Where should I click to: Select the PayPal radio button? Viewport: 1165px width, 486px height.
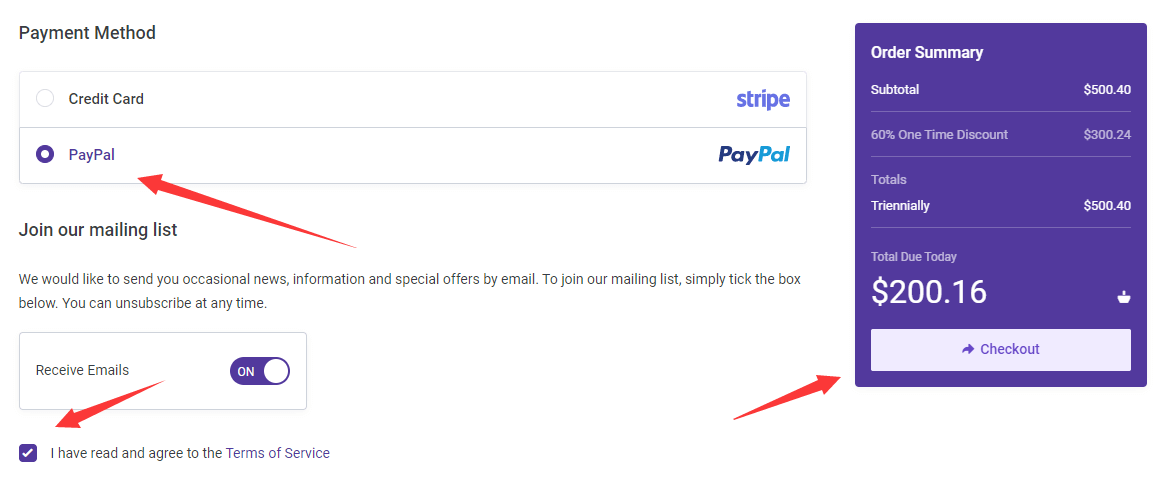coord(45,155)
